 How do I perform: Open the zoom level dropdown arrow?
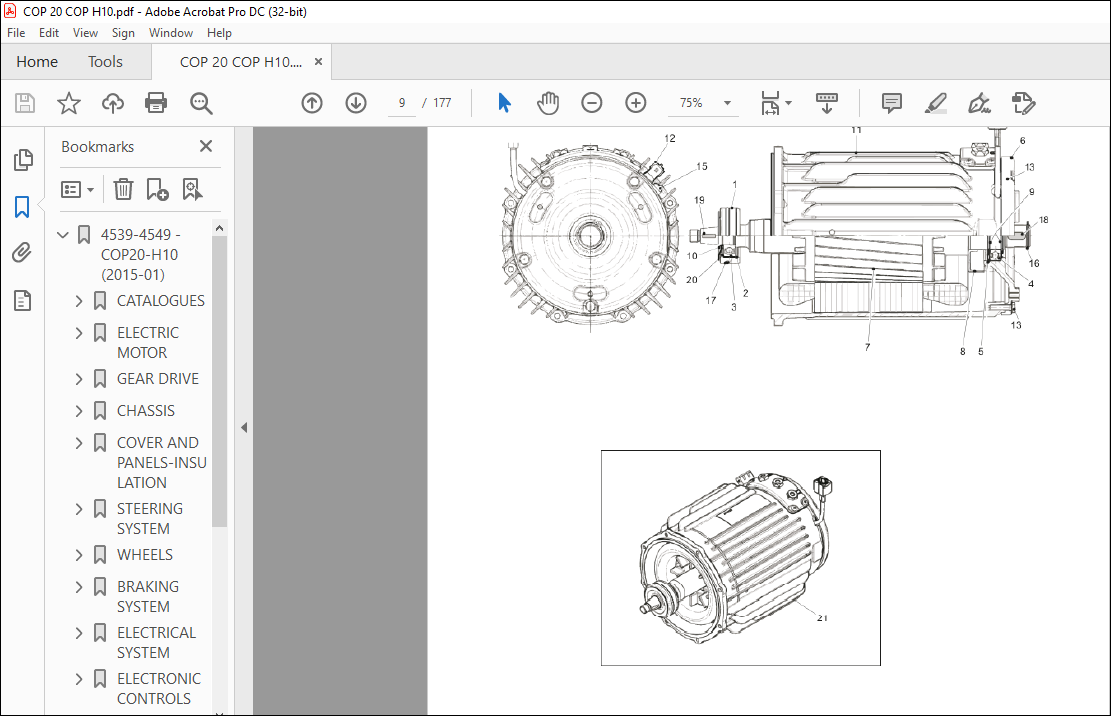[727, 103]
